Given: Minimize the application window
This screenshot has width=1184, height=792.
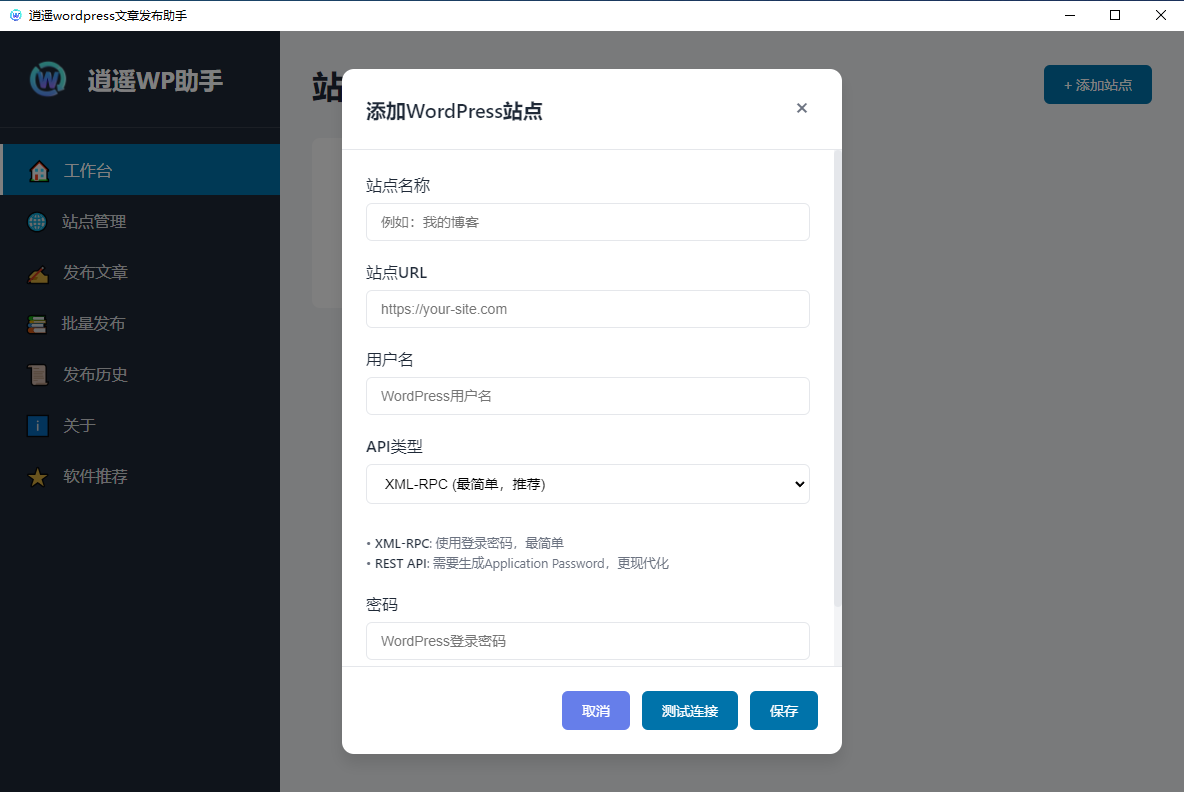Looking at the screenshot, I should pyautogui.click(x=1069, y=15).
